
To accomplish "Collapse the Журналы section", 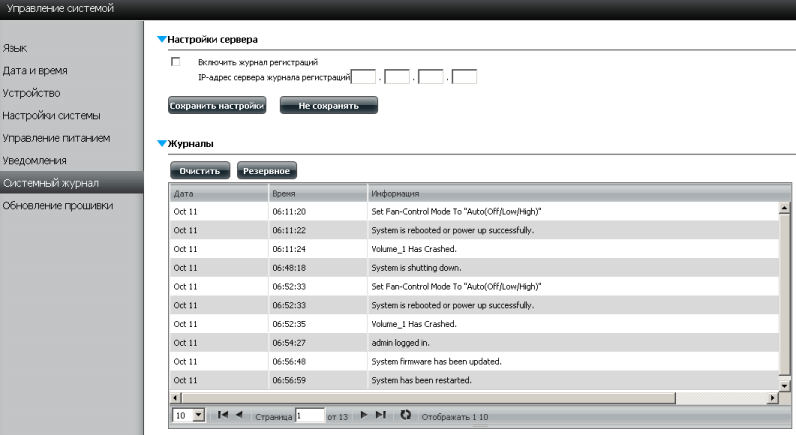I will (x=162, y=143).
